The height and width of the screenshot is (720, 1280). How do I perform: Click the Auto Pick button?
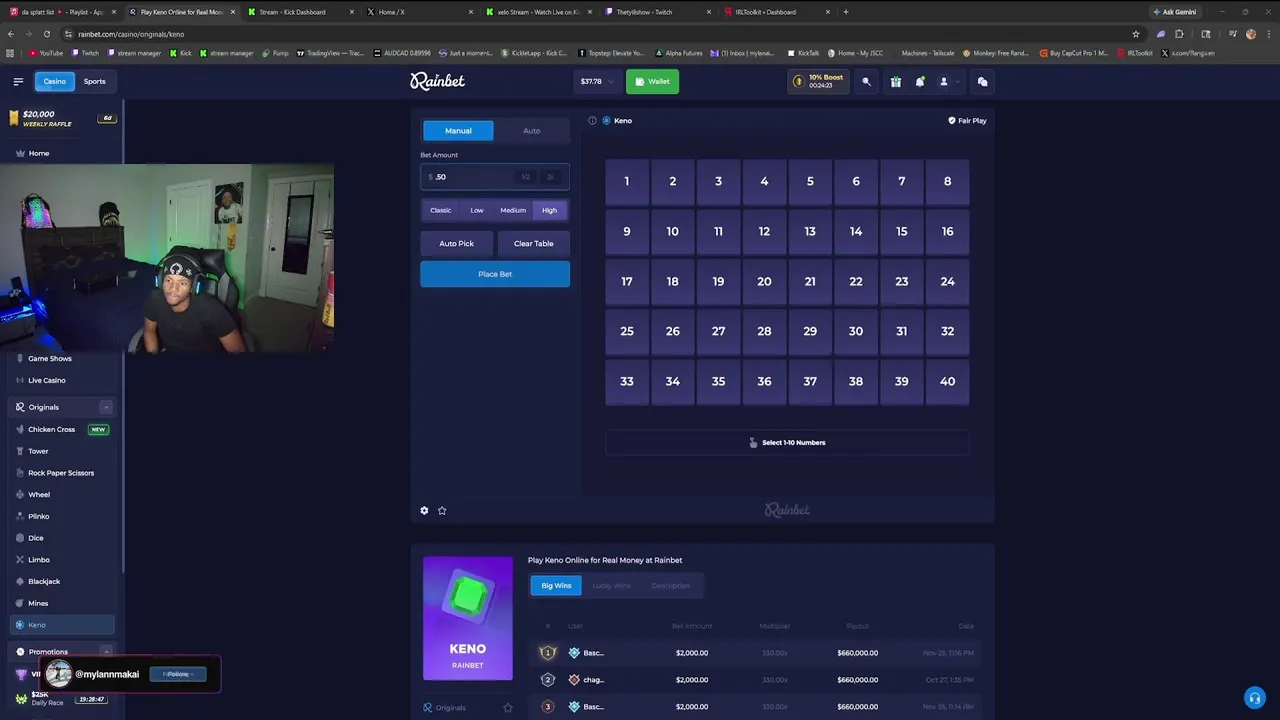pos(456,243)
